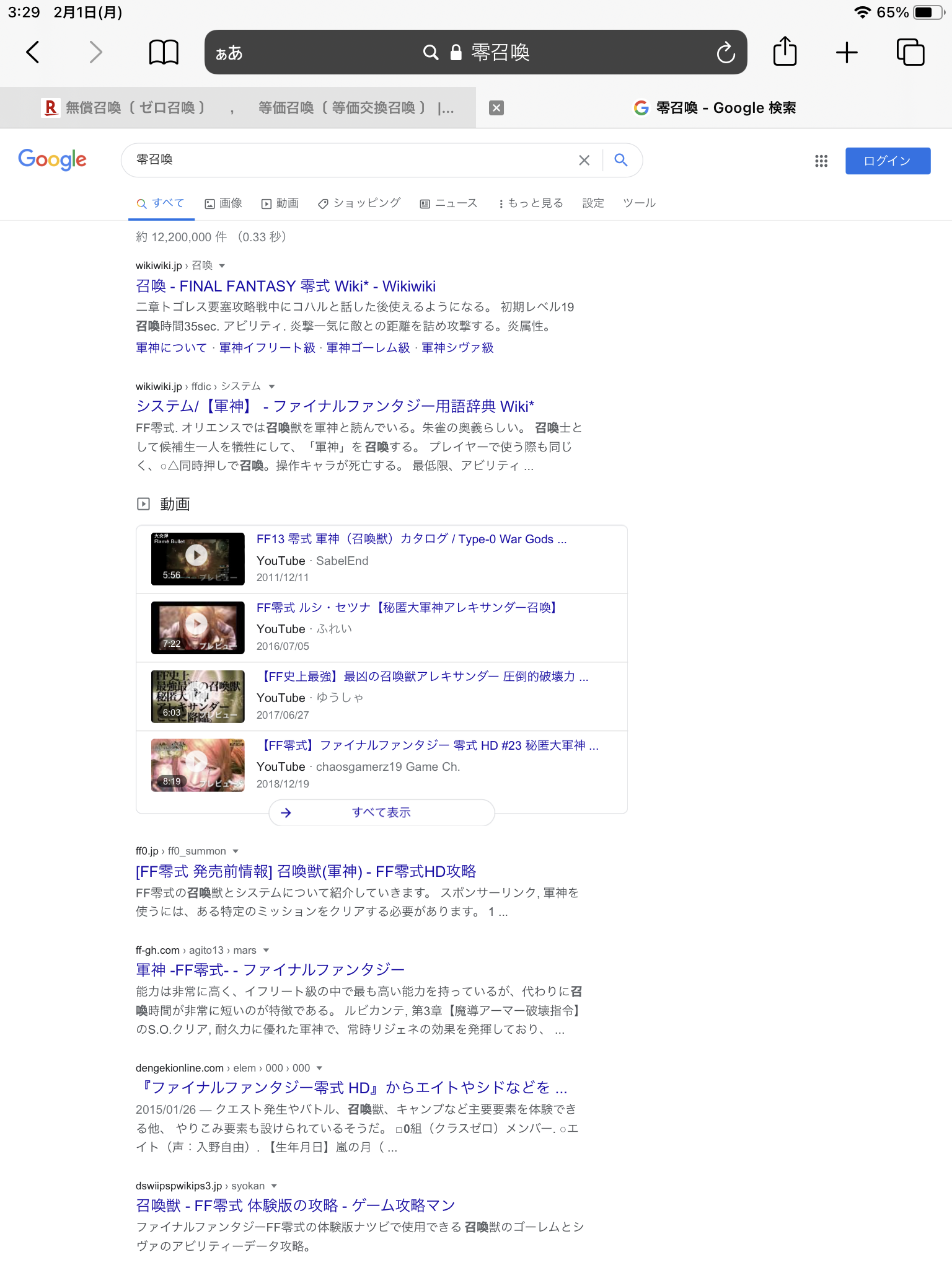Open 召喚獣 - FF零式 体験版の攻略 link
The height and width of the screenshot is (1270, 952).
click(296, 1206)
